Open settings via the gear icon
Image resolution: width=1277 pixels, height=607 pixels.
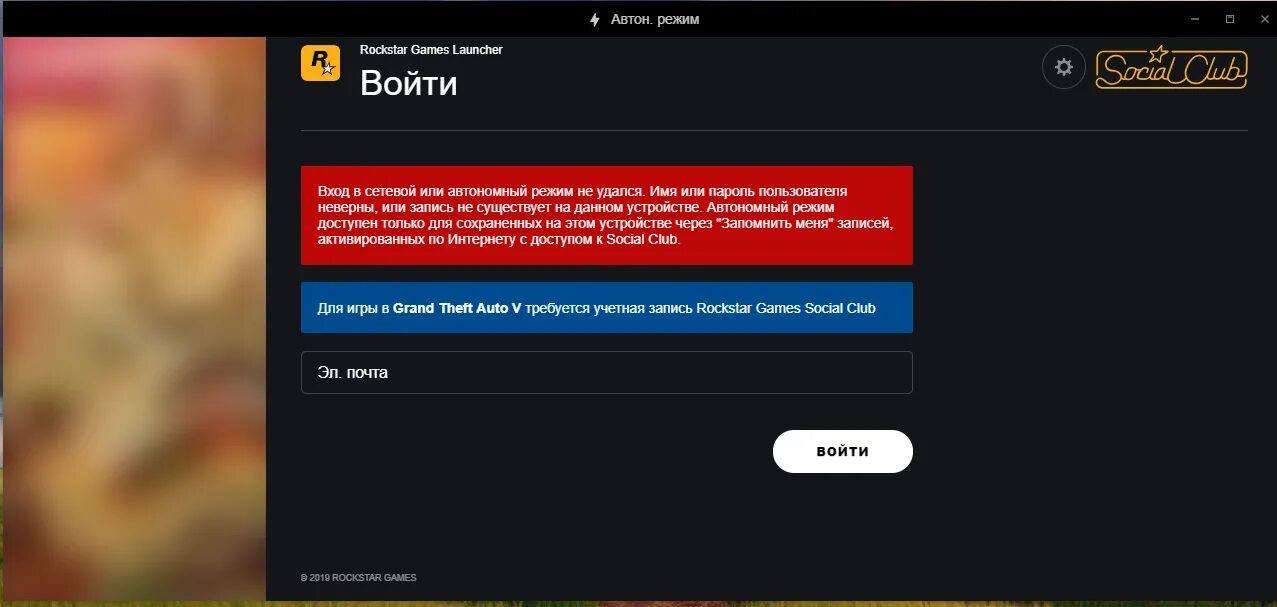click(1064, 67)
